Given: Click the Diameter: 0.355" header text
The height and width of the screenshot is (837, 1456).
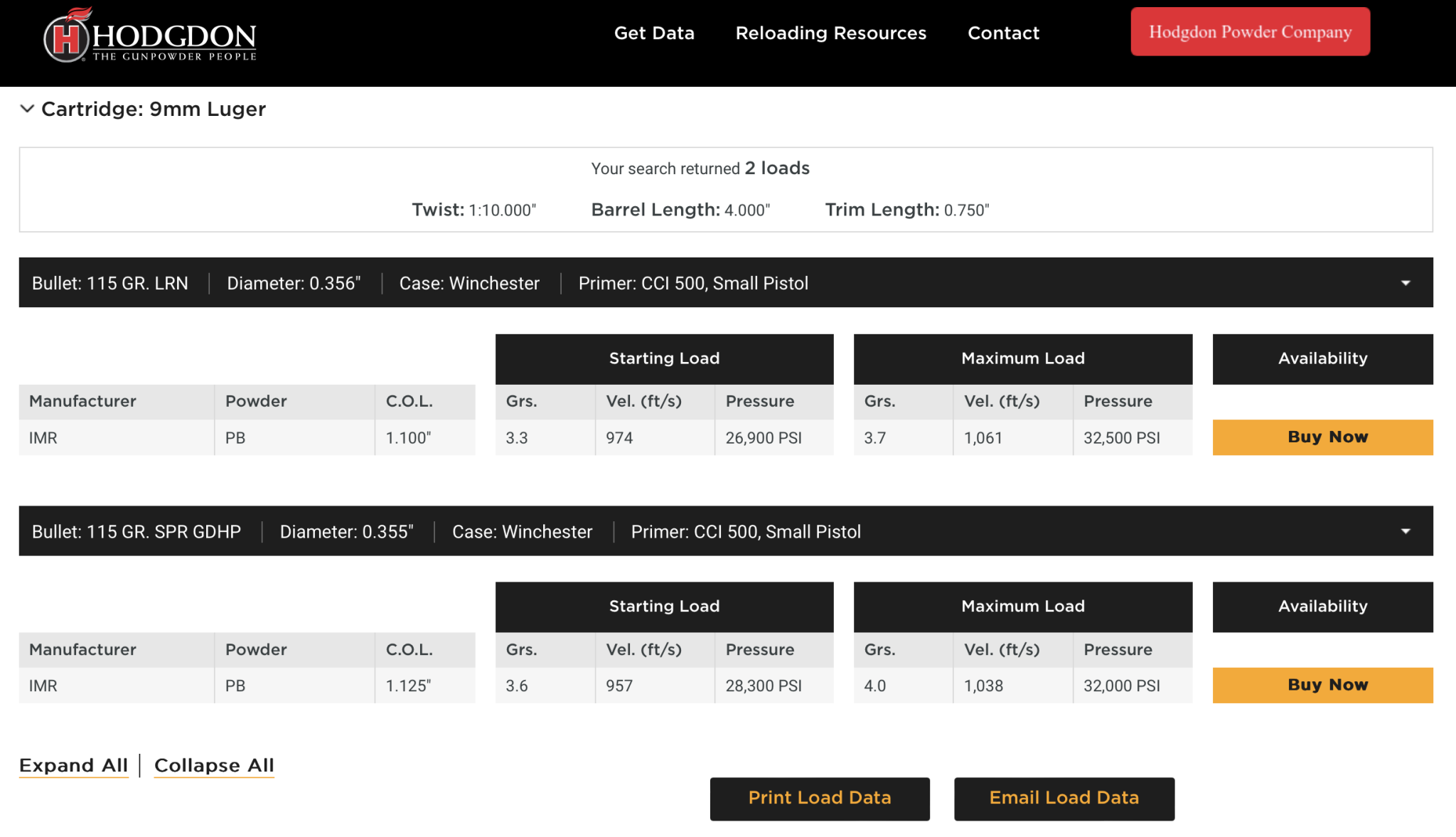Looking at the screenshot, I should (347, 531).
